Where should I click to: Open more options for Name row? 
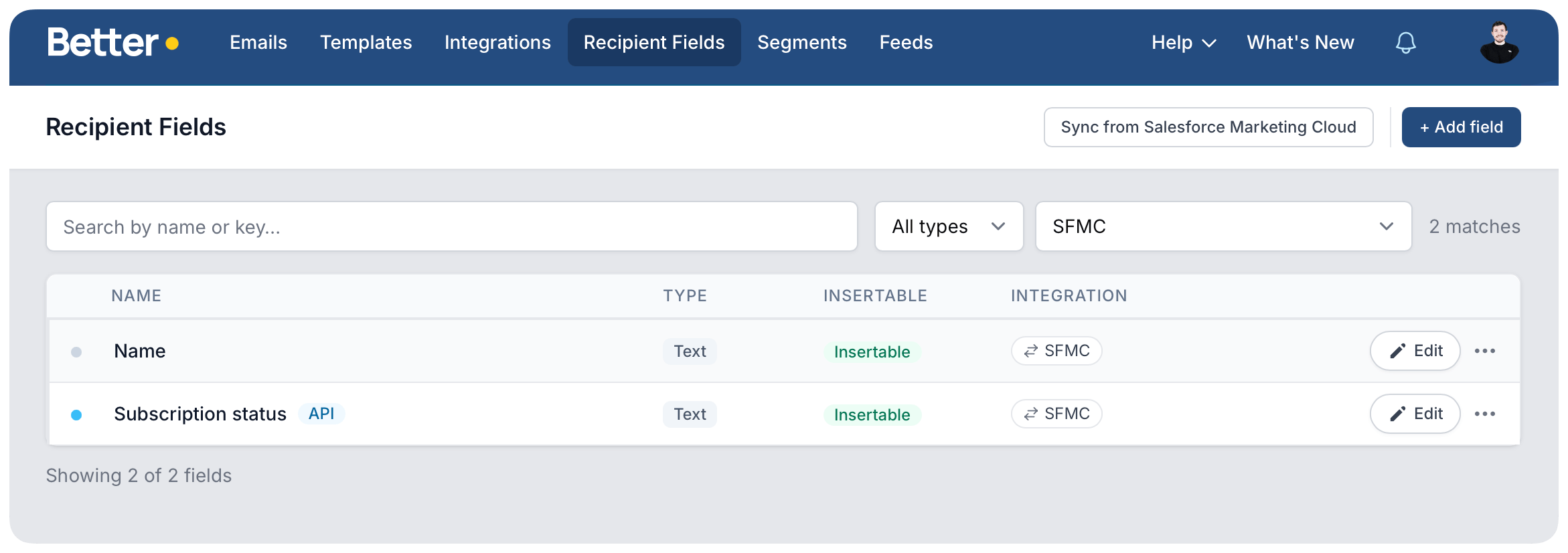click(1484, 351)
